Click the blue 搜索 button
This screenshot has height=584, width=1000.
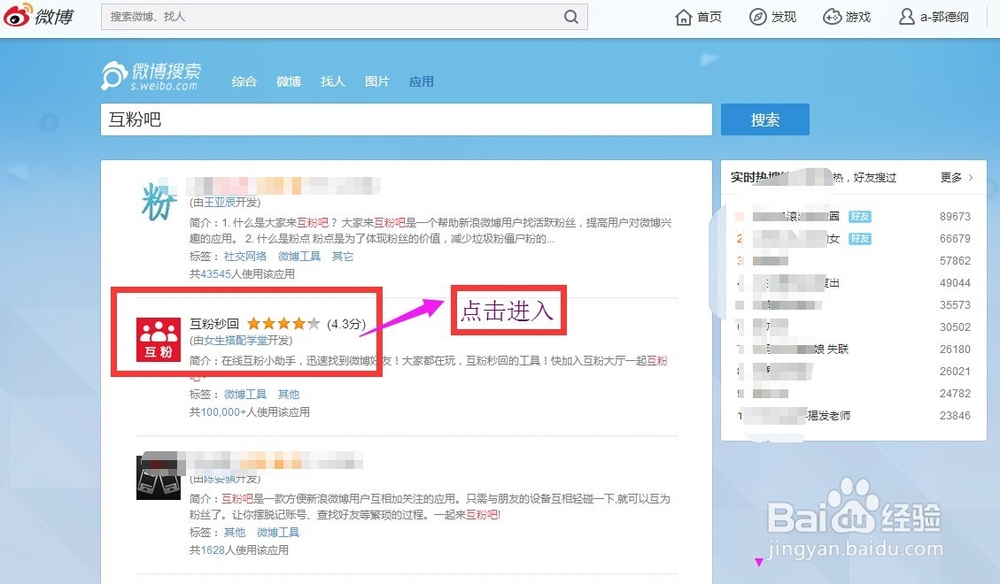click(765, 119)
